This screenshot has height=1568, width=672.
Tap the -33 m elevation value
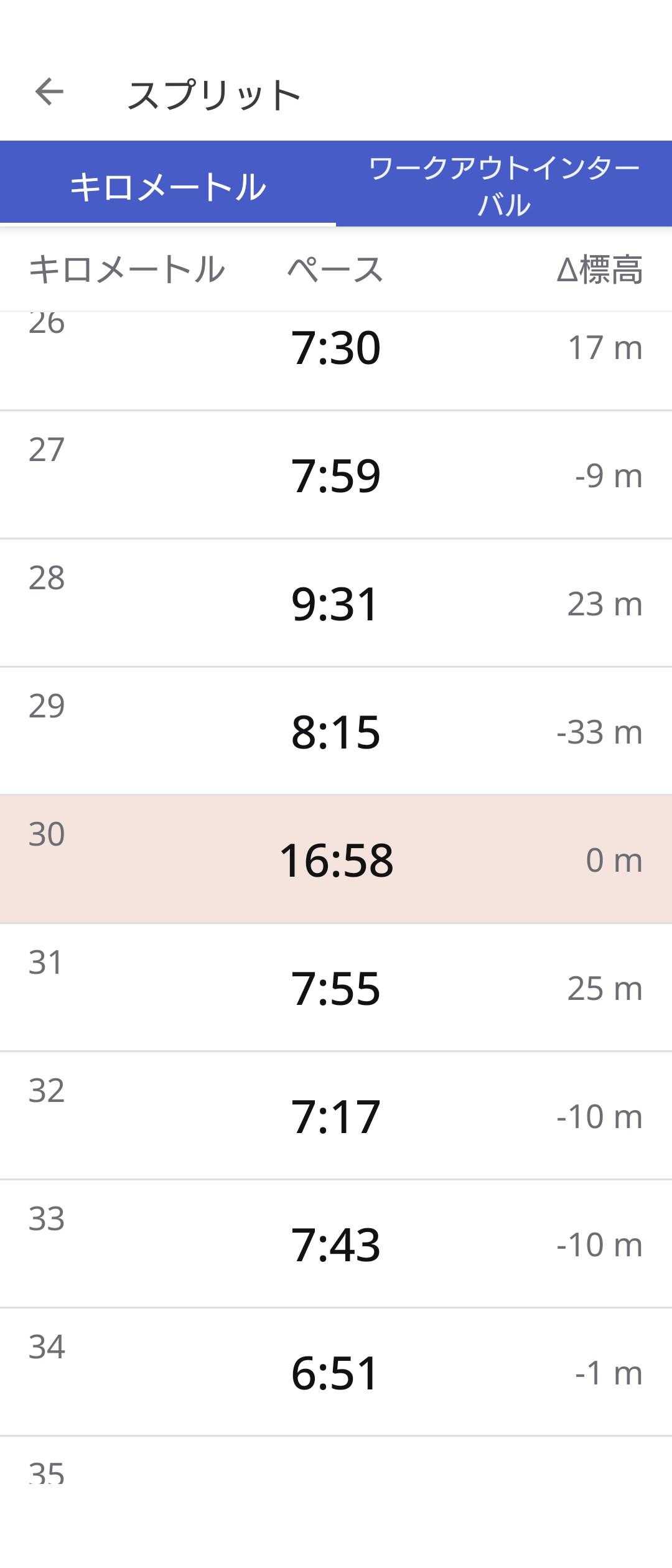pos(599,732)
